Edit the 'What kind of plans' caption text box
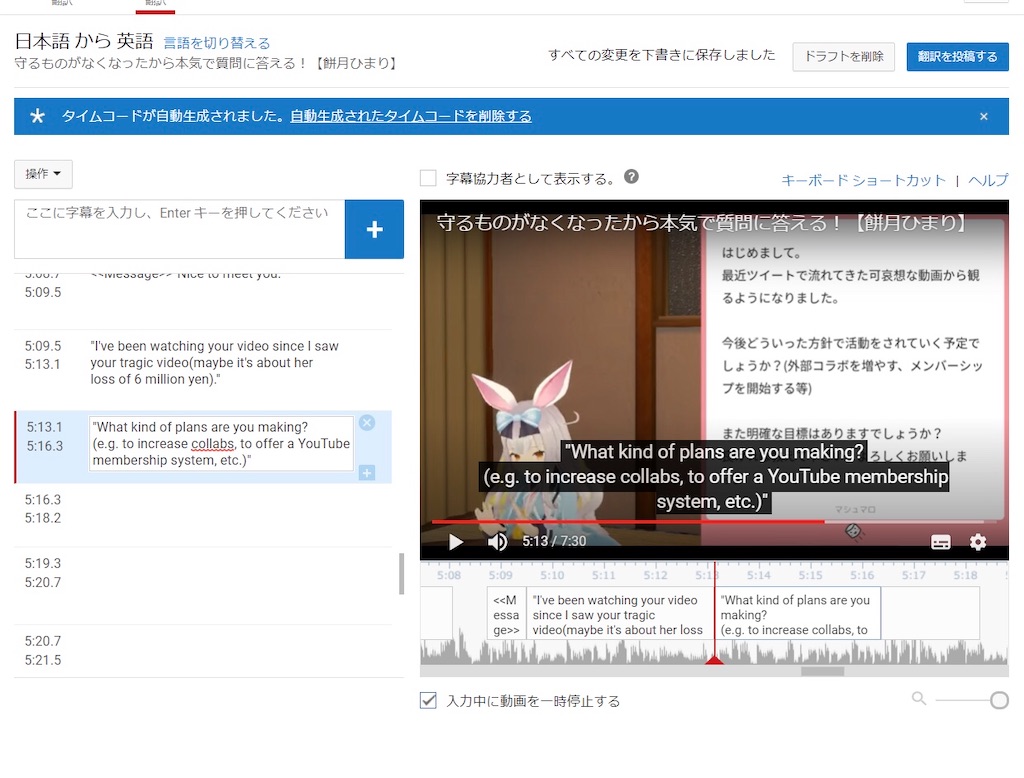 pos(221,444)
